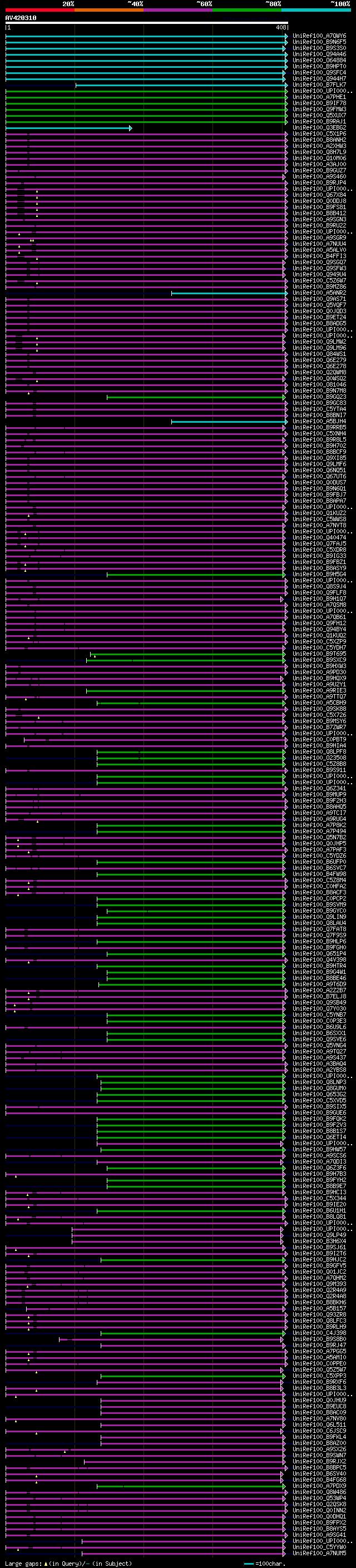Select the UniRef100_Q10M06 label
356x1568 pixels.
tap(319, 159)
